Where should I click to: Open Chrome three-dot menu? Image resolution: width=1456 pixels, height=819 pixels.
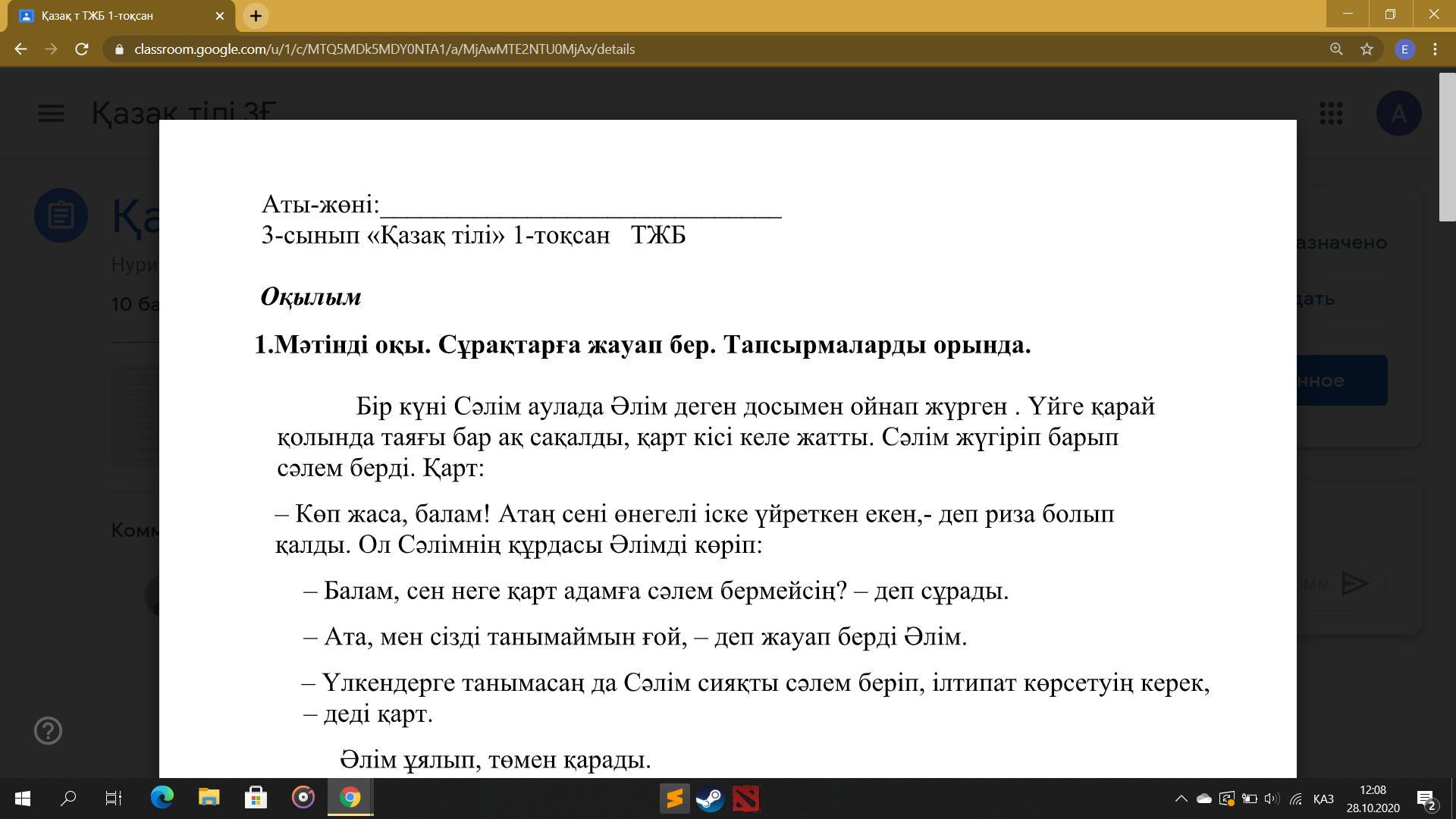click(x=1435, y=49)
